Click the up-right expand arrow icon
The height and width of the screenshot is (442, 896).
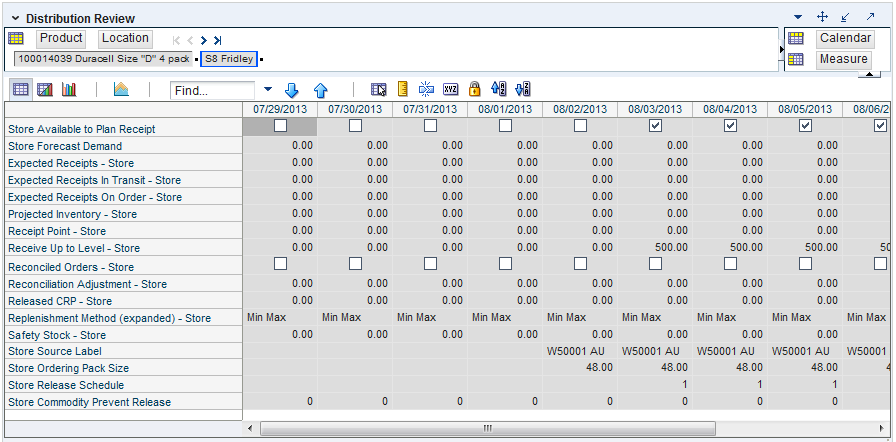click(870, 17)
